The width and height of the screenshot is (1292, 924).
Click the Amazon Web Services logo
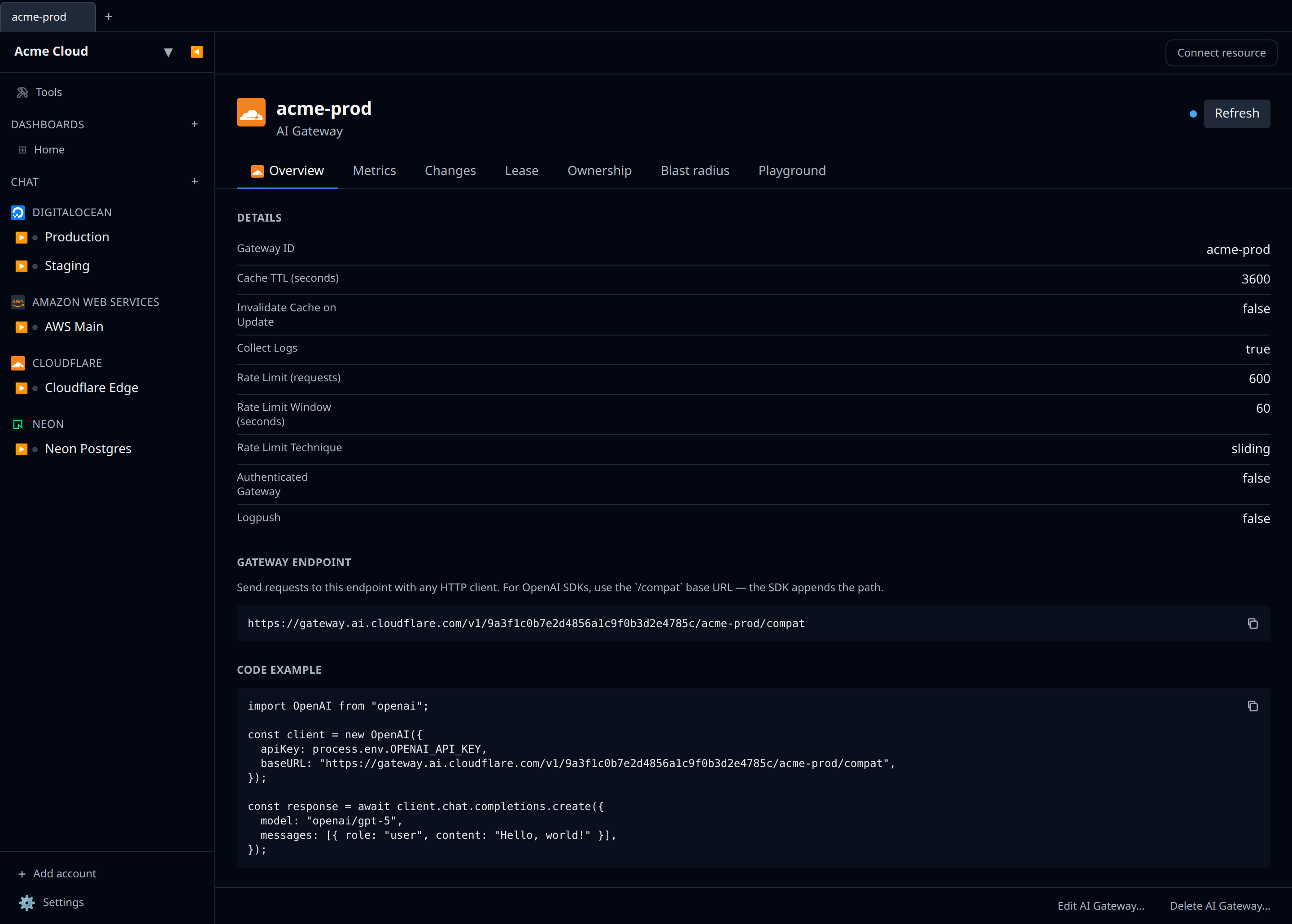coord(17,302)
